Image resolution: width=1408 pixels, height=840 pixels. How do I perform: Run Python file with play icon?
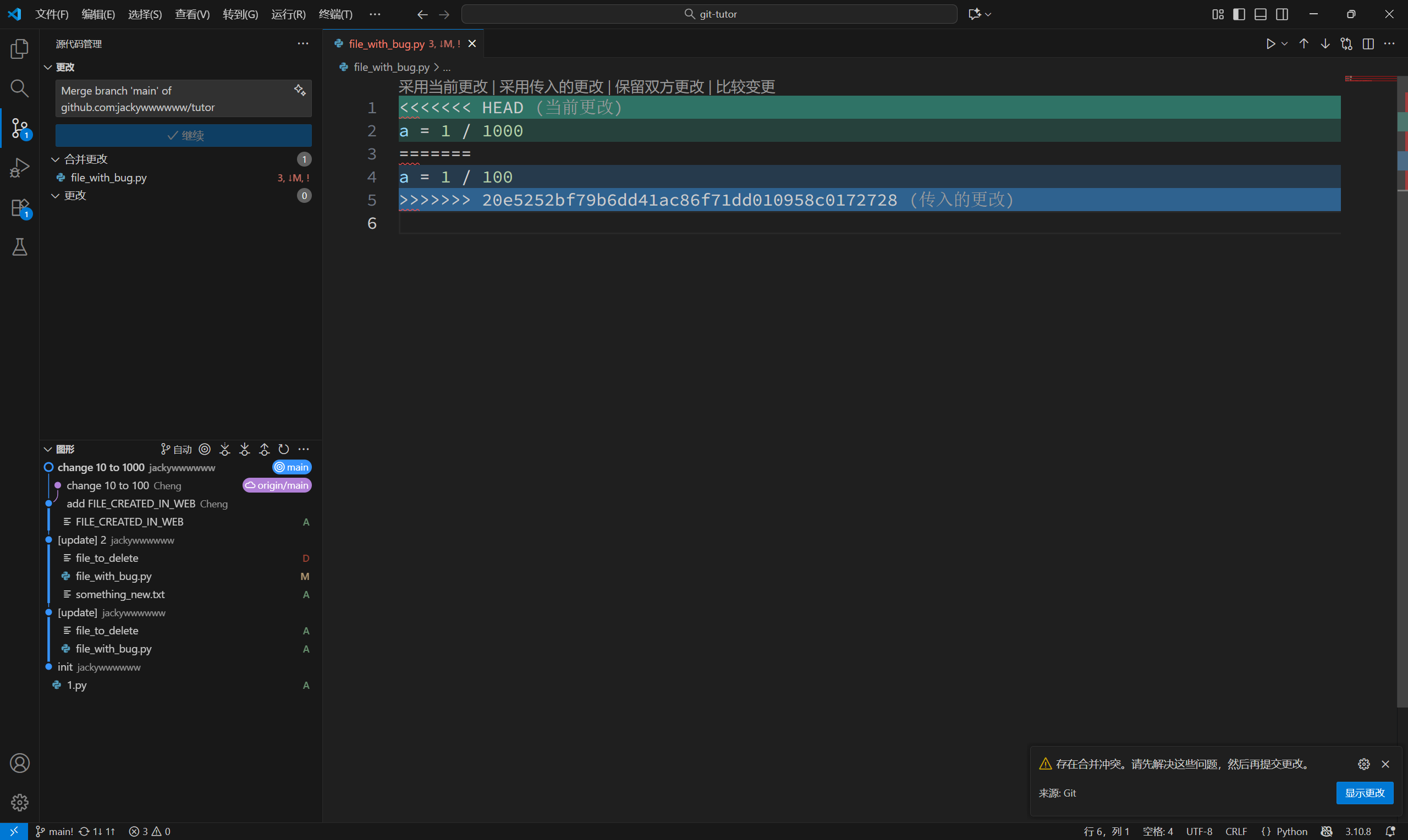click(x=1270, y=44)
